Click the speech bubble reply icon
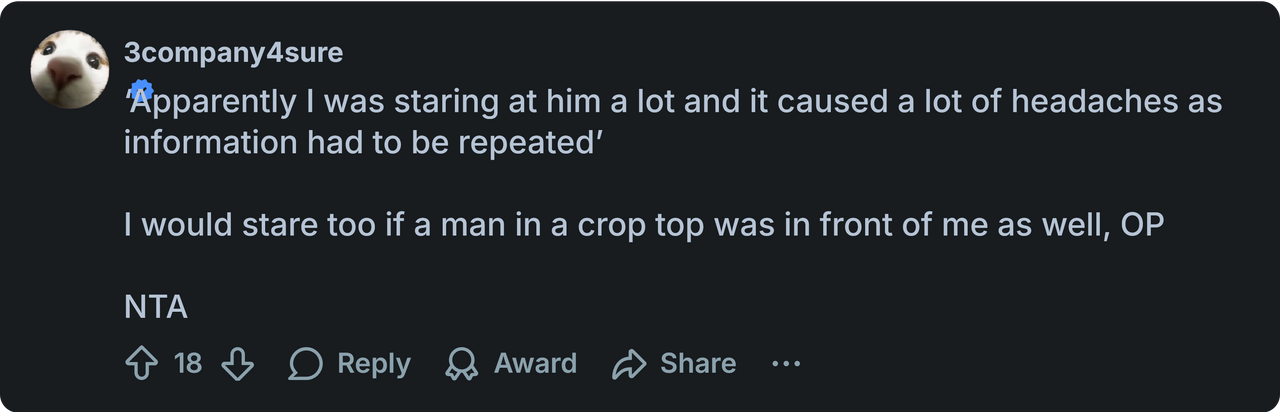Image resolution: width=1280 pixels, height=412 pixels. 306,363
